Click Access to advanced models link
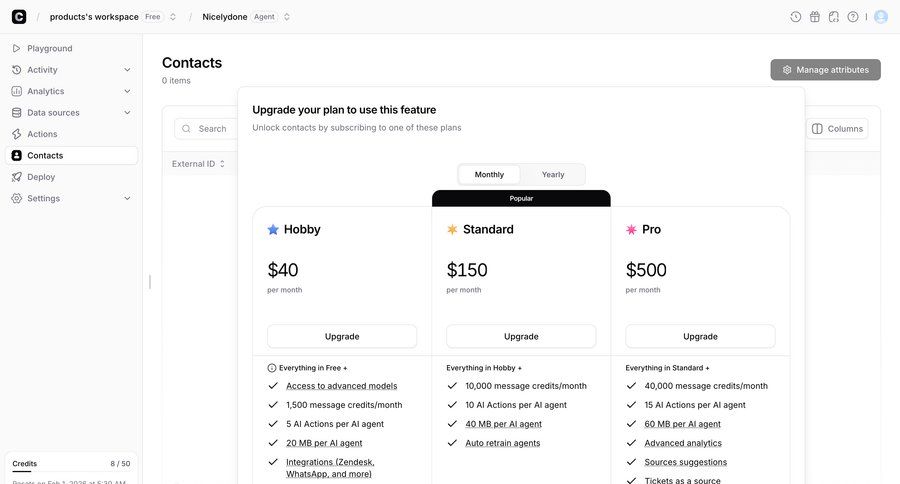This screenshot has width=900, height=484. [x=342, y=386]
